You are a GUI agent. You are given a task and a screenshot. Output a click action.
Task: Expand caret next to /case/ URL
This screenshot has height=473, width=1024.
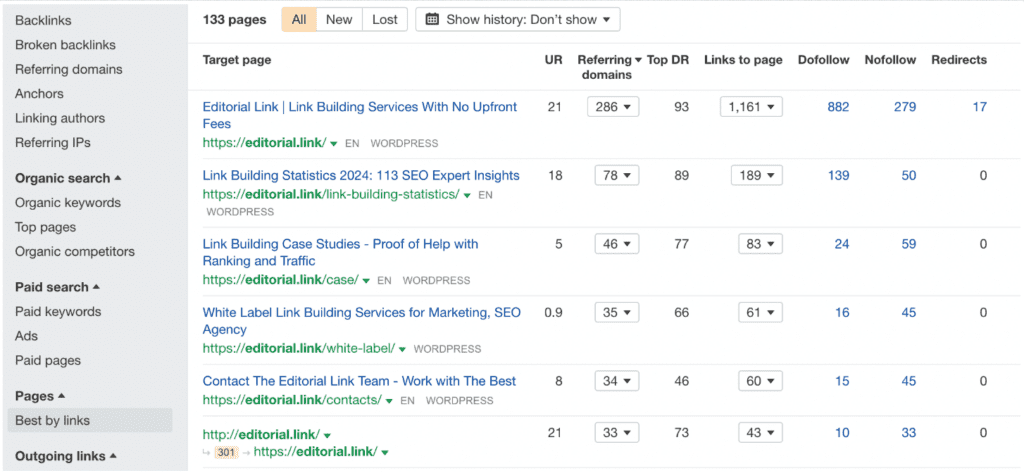pyautogui.click(x=366, y=281)
